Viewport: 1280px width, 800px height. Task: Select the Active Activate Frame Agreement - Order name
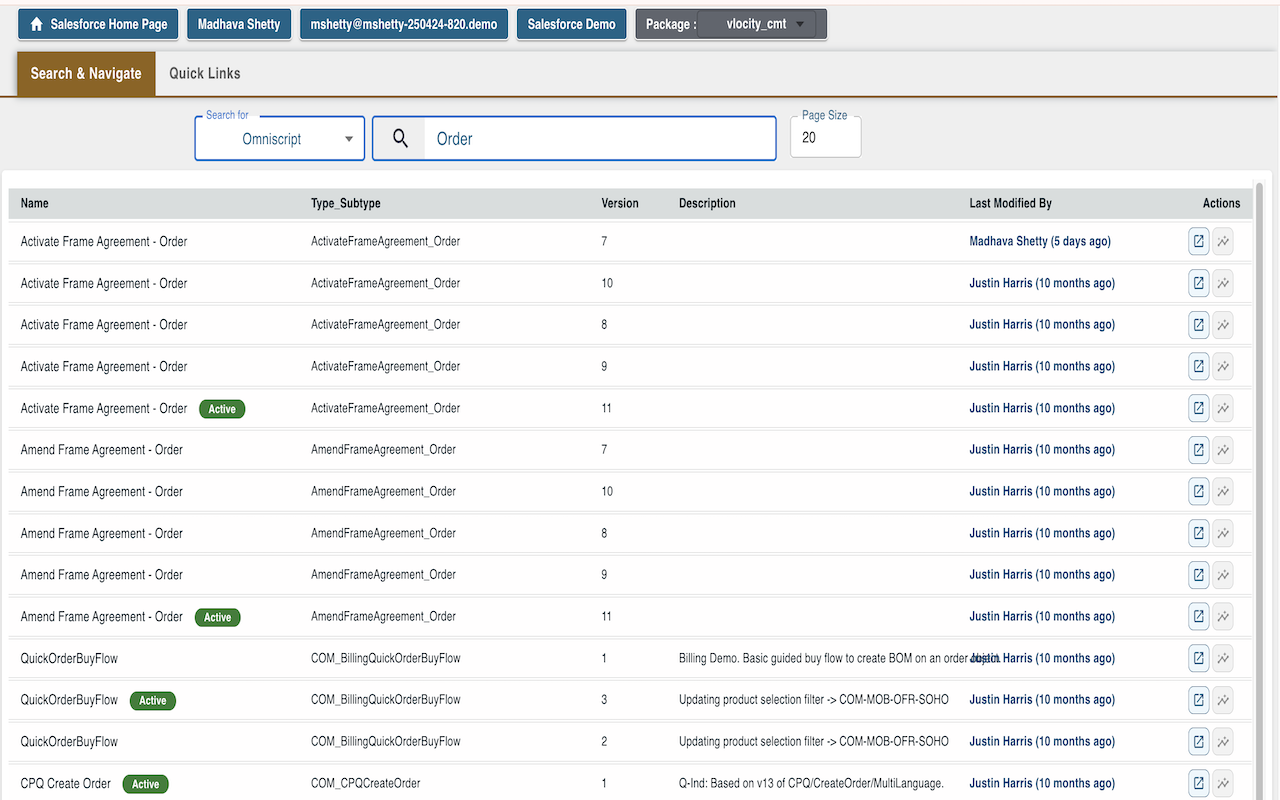104,408
